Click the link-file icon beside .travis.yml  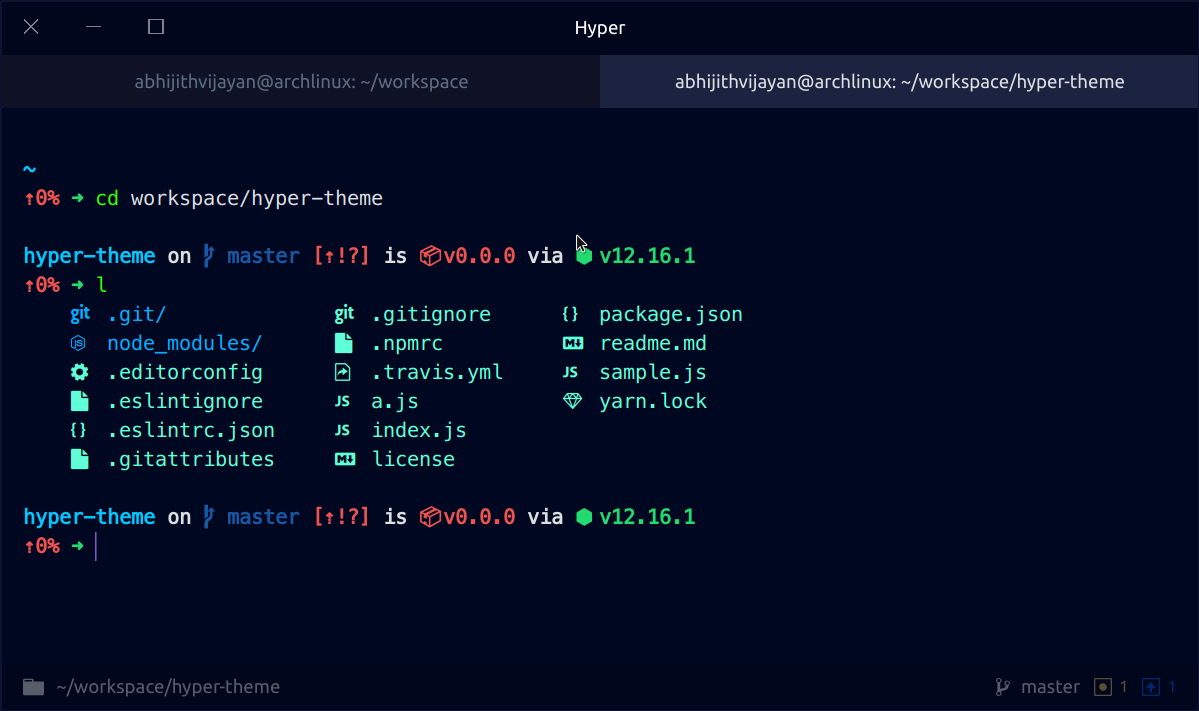click(343, 372)
